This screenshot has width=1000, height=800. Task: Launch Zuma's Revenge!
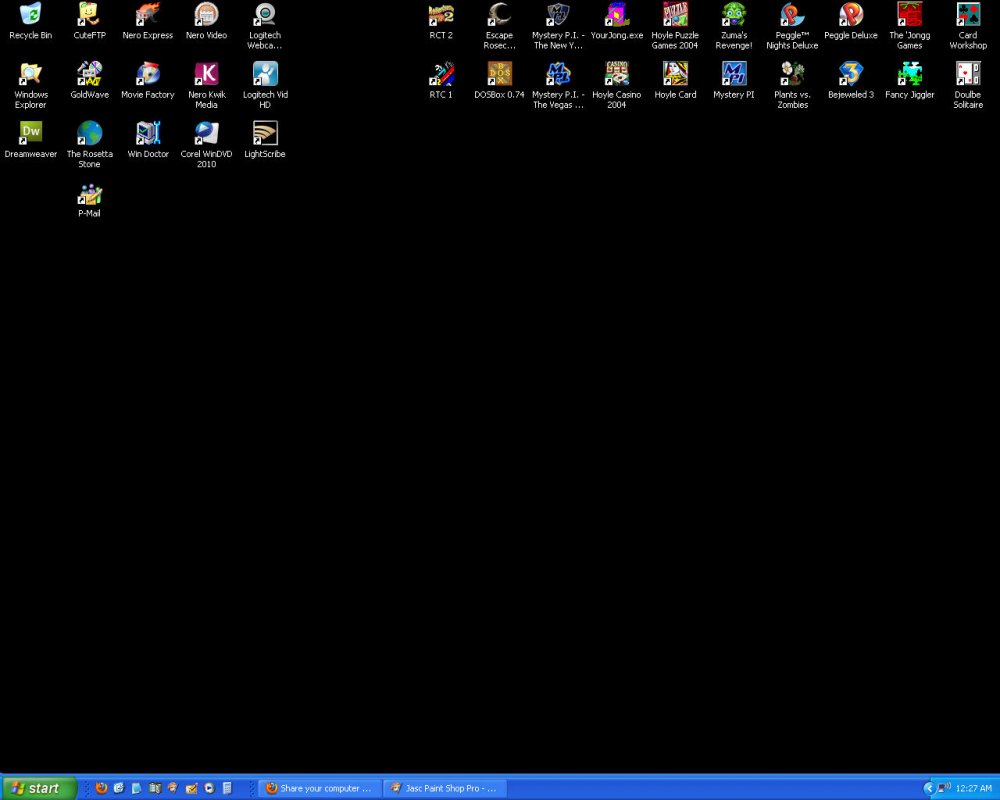pos(733,15)
